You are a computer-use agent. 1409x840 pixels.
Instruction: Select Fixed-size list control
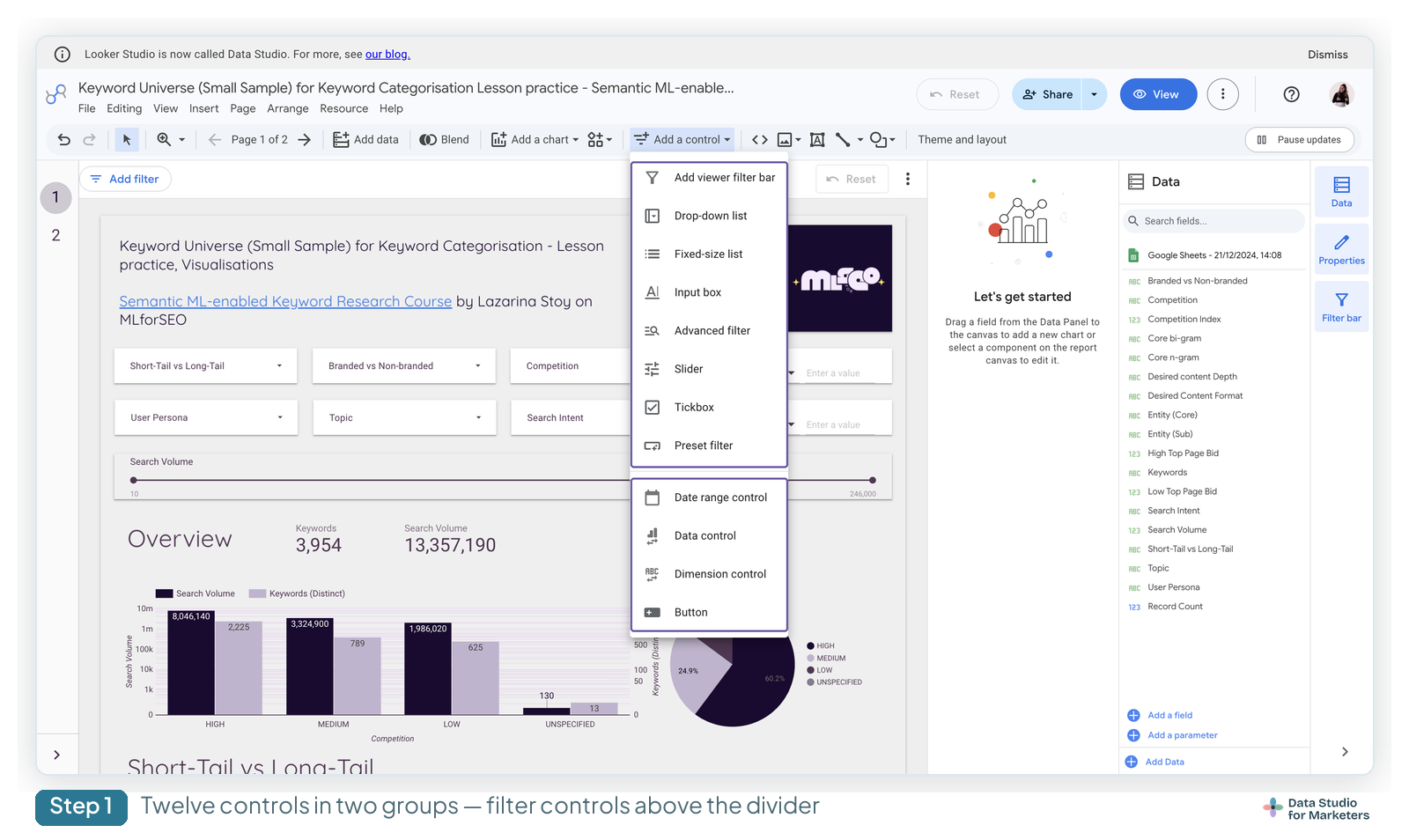(x=709, y=254)
